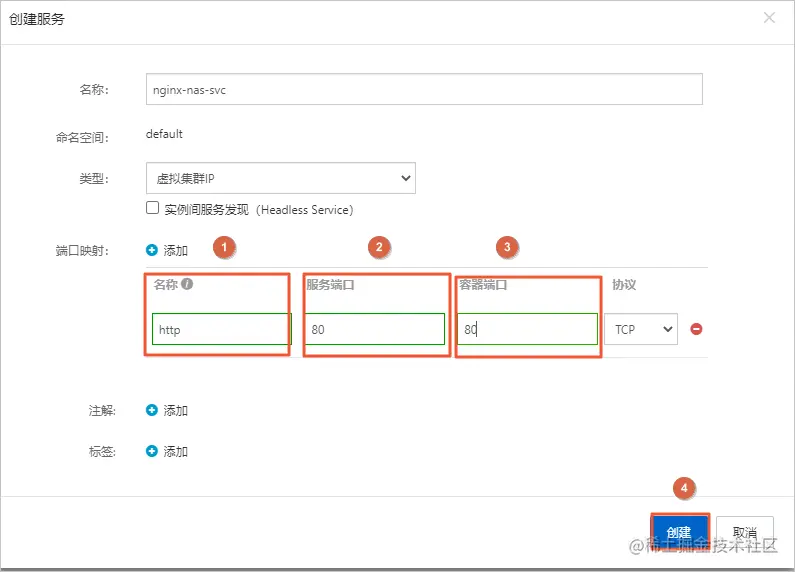
Task: Click the default namespace text
Action: pyautogui.click(x=164, y=134)
